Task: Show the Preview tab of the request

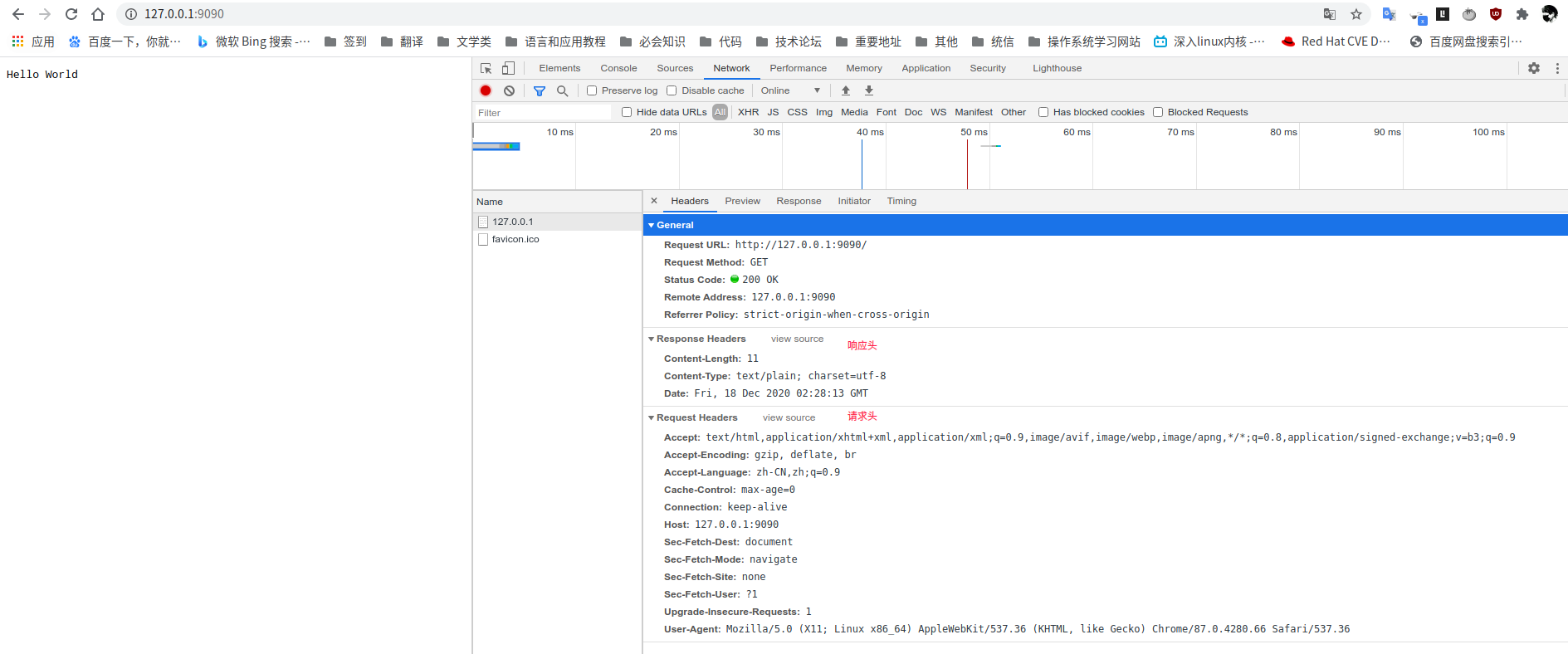Action: click(x=742, y=201)
